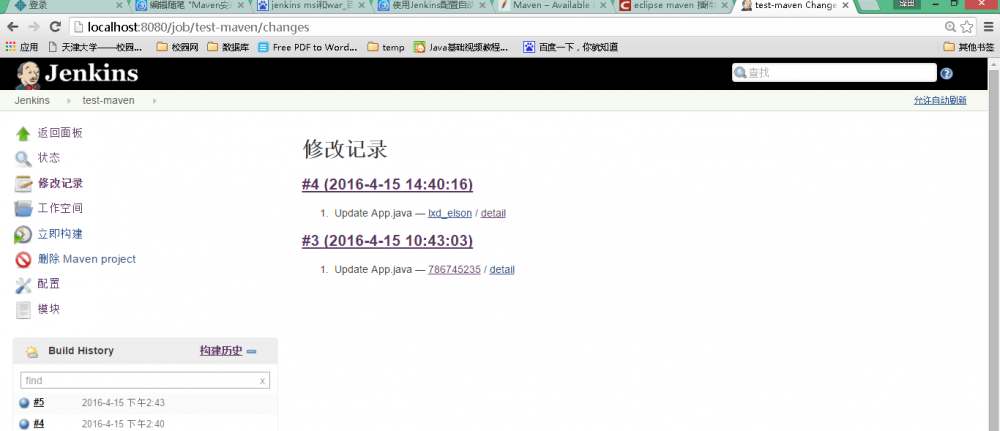Viewport: 1000px width, 431px height.
Task: Click the wrench tools icon beside 配置
Action: click(23, 285)
